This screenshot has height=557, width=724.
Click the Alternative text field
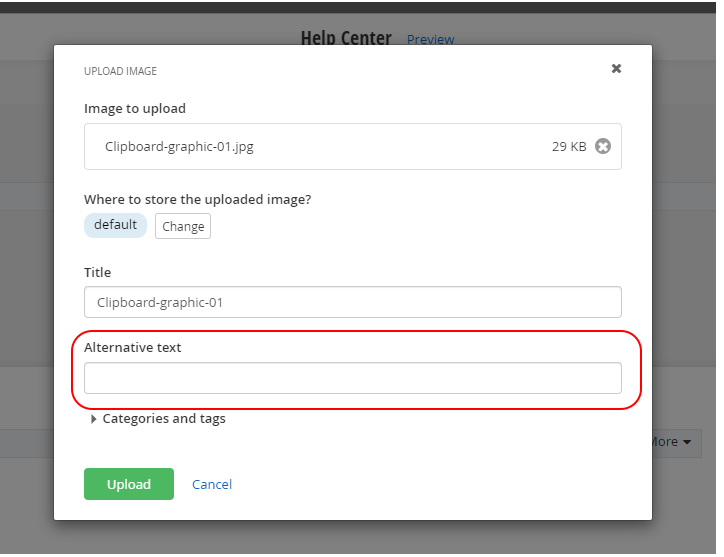tap(353, 378)
